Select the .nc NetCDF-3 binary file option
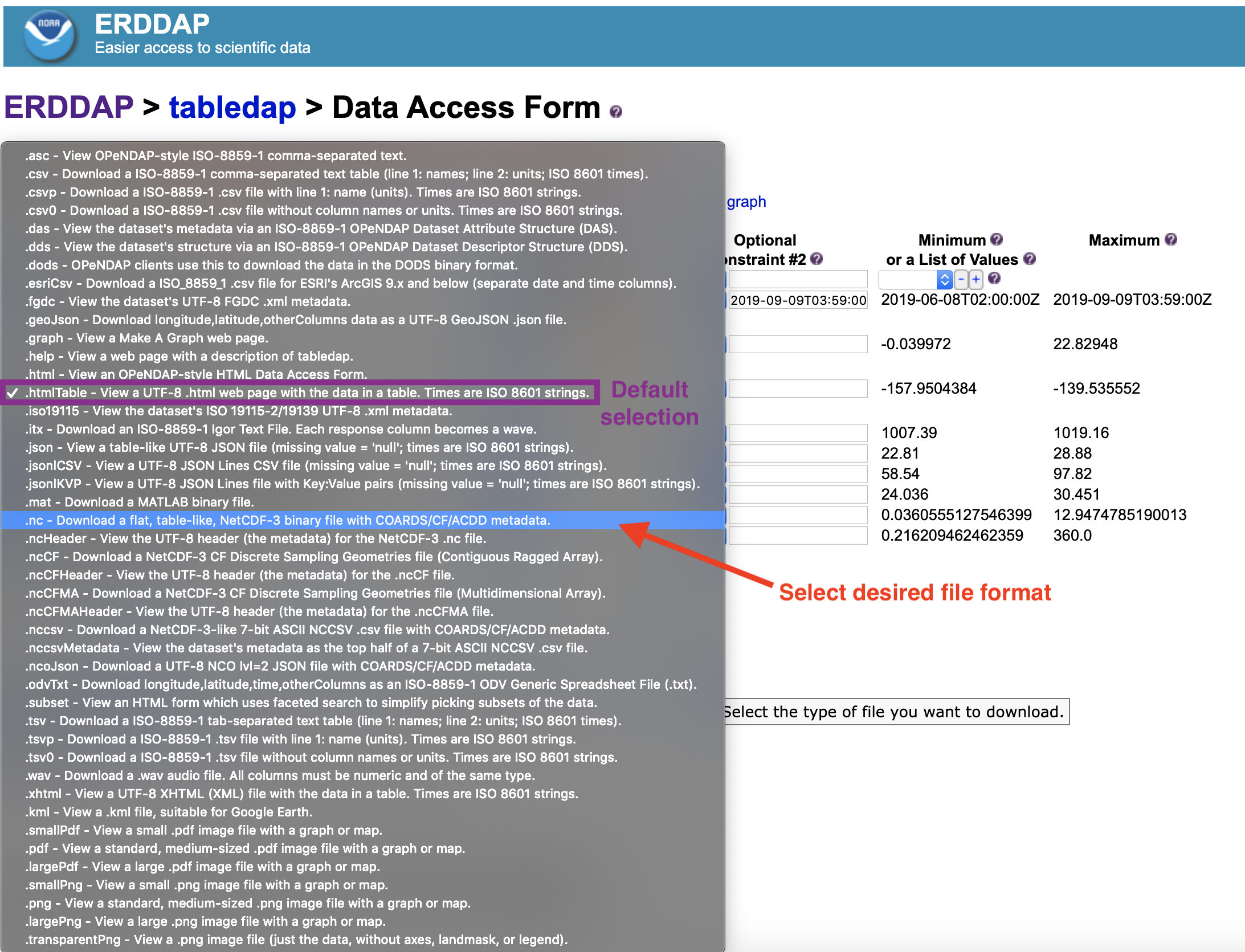Viewport: 1245px width, 952px height. point(362,520)
